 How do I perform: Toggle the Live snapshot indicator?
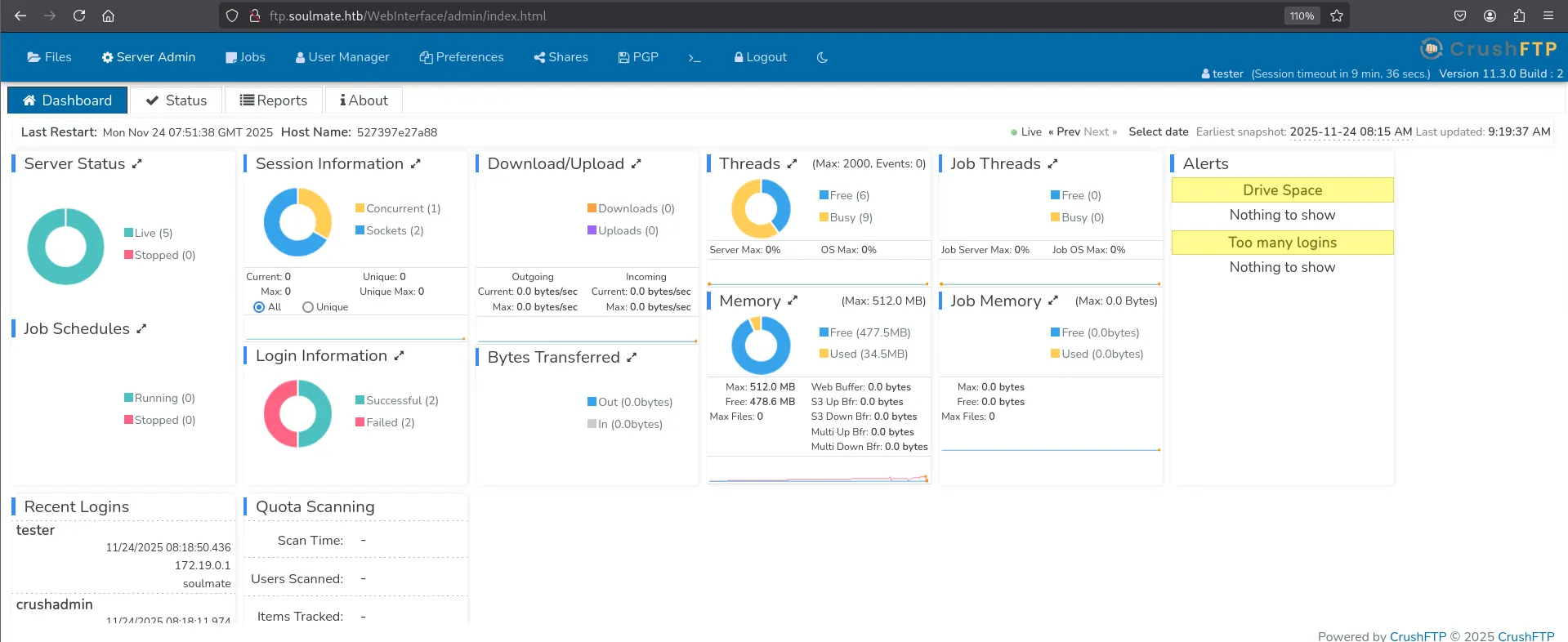1026,132
